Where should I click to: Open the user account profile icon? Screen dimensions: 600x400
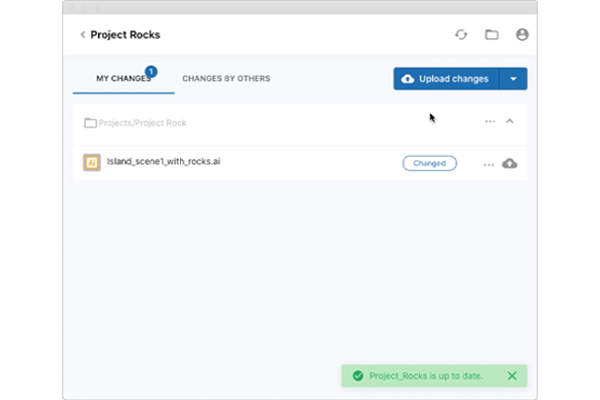(x=521, y=35)
